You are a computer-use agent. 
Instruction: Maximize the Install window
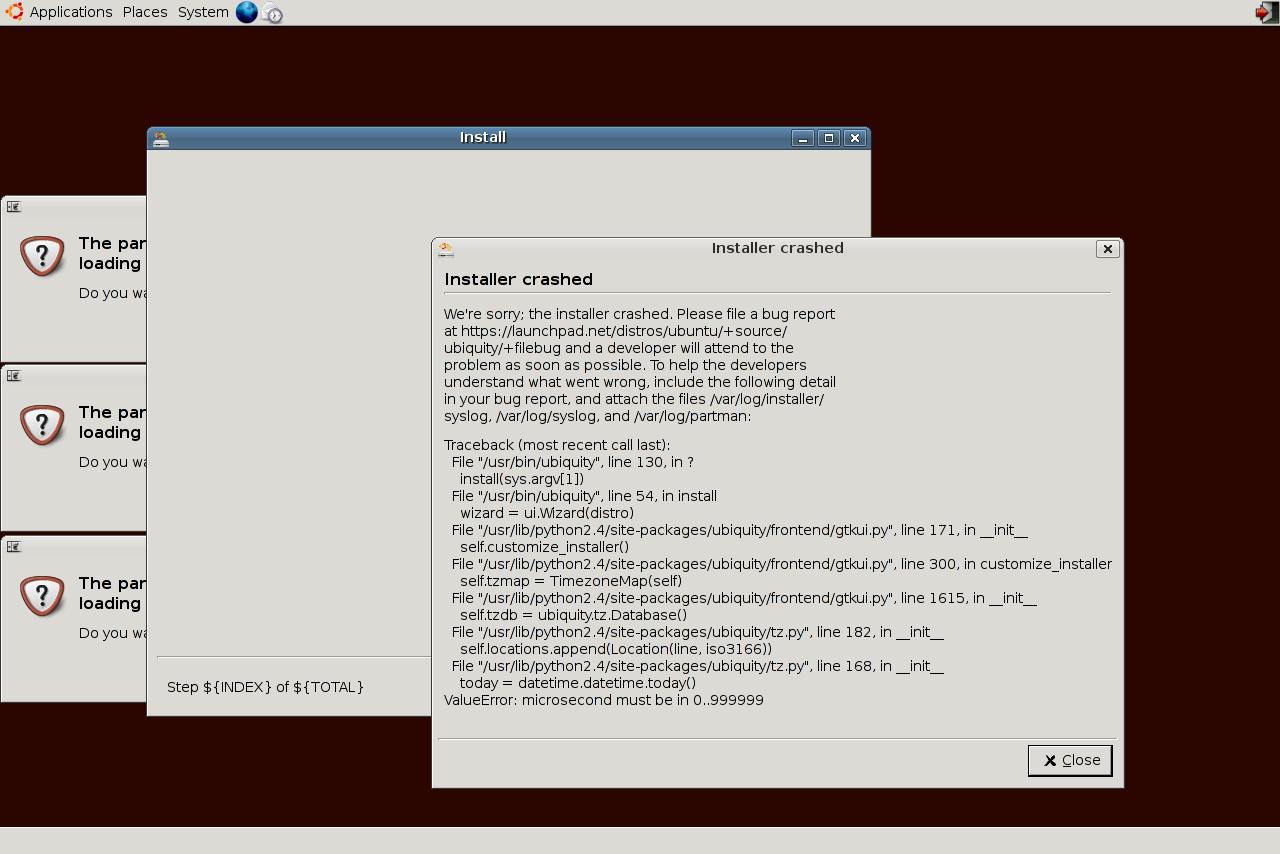coord(829,138)
